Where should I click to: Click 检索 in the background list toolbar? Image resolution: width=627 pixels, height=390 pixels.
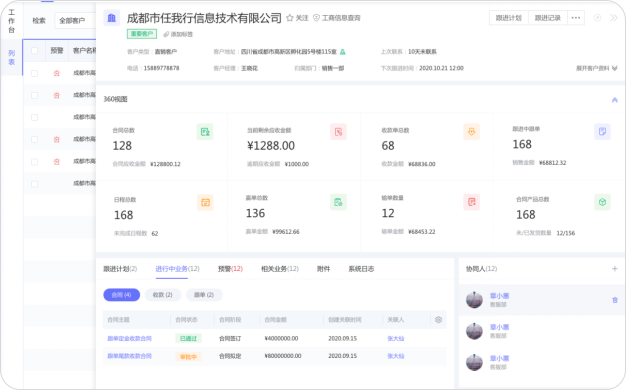tap(39, 21)
